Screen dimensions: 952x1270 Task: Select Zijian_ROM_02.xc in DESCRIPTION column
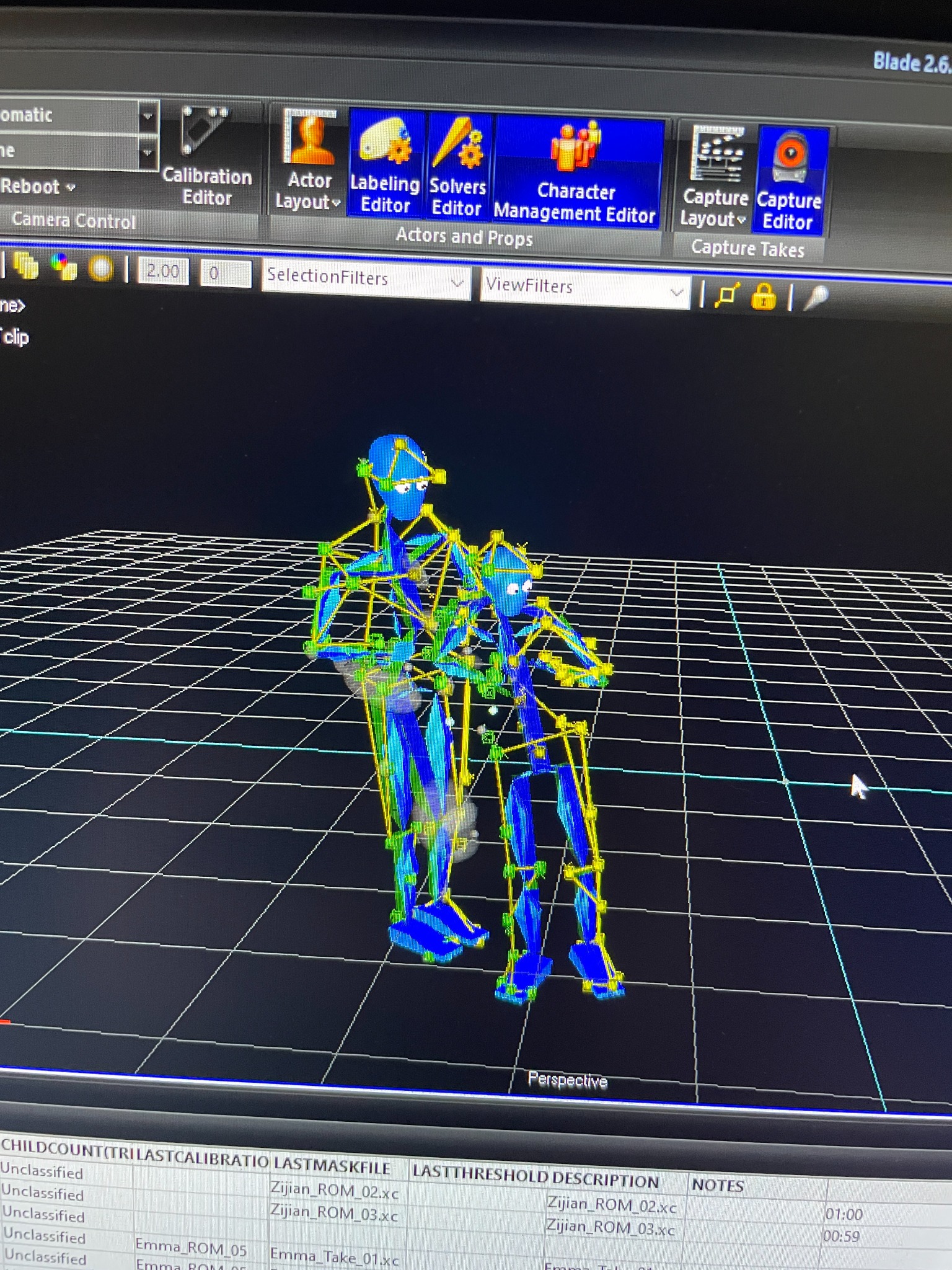(x=611, y=1205)
